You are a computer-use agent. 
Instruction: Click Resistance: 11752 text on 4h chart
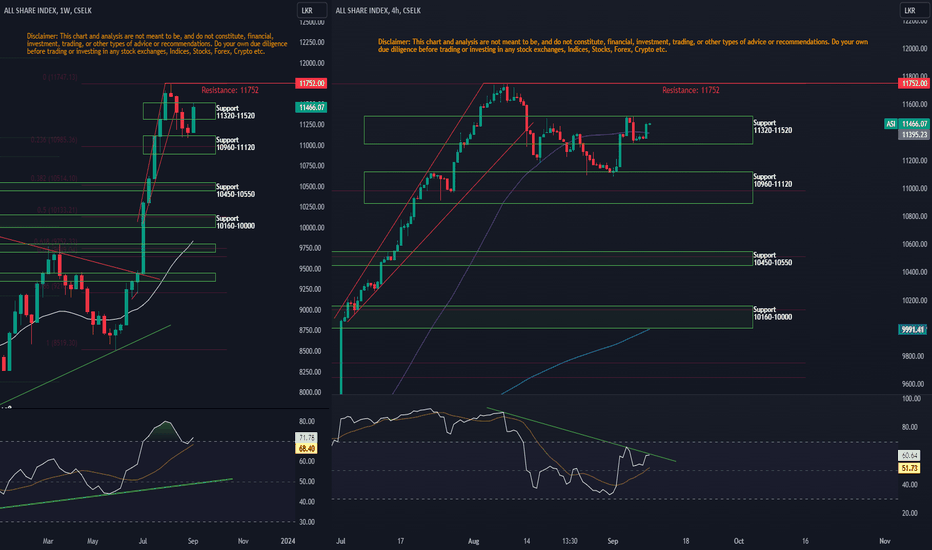click(691, 90)
